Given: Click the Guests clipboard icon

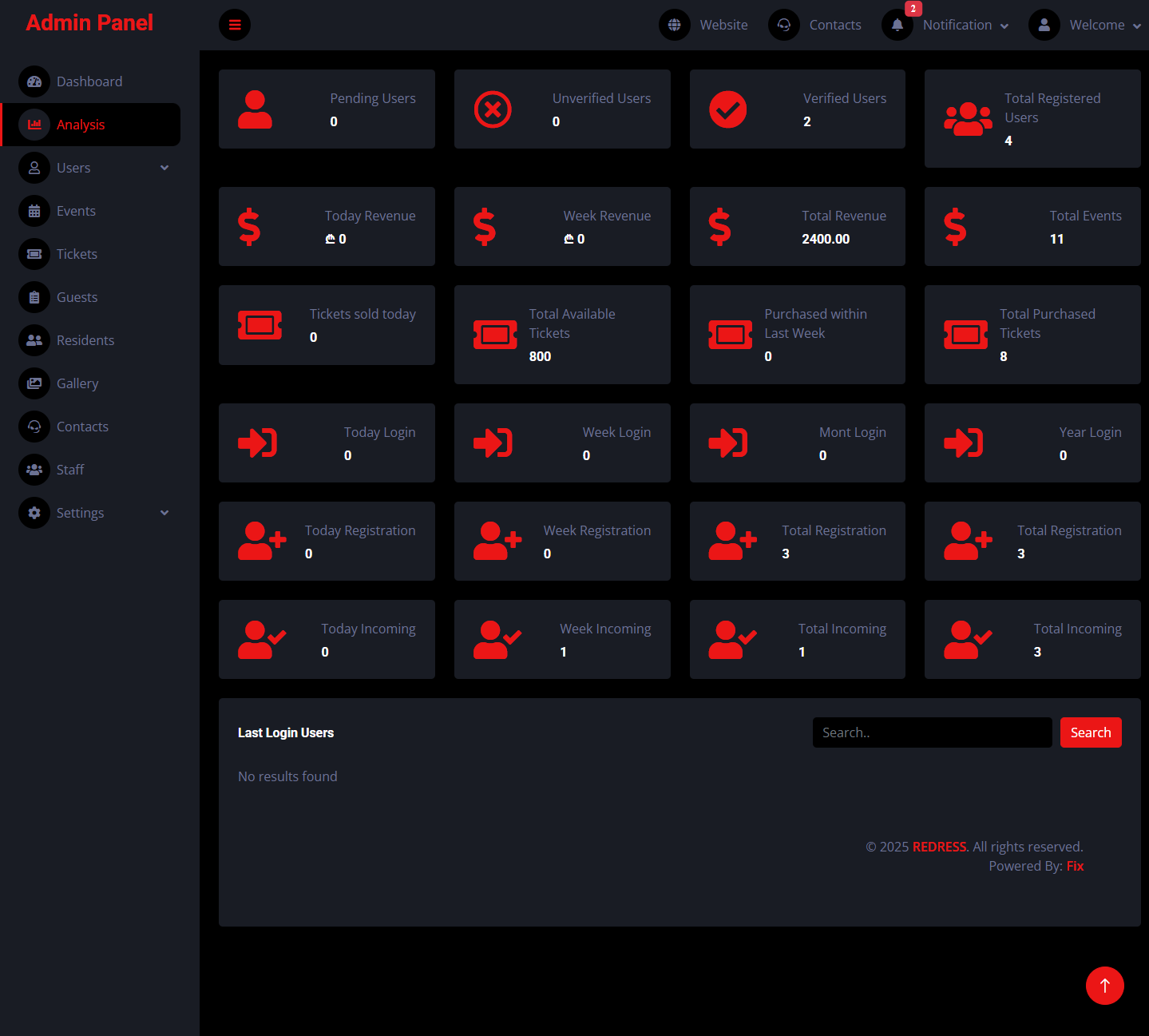Looking at the screenshot, I should [34, 297].
